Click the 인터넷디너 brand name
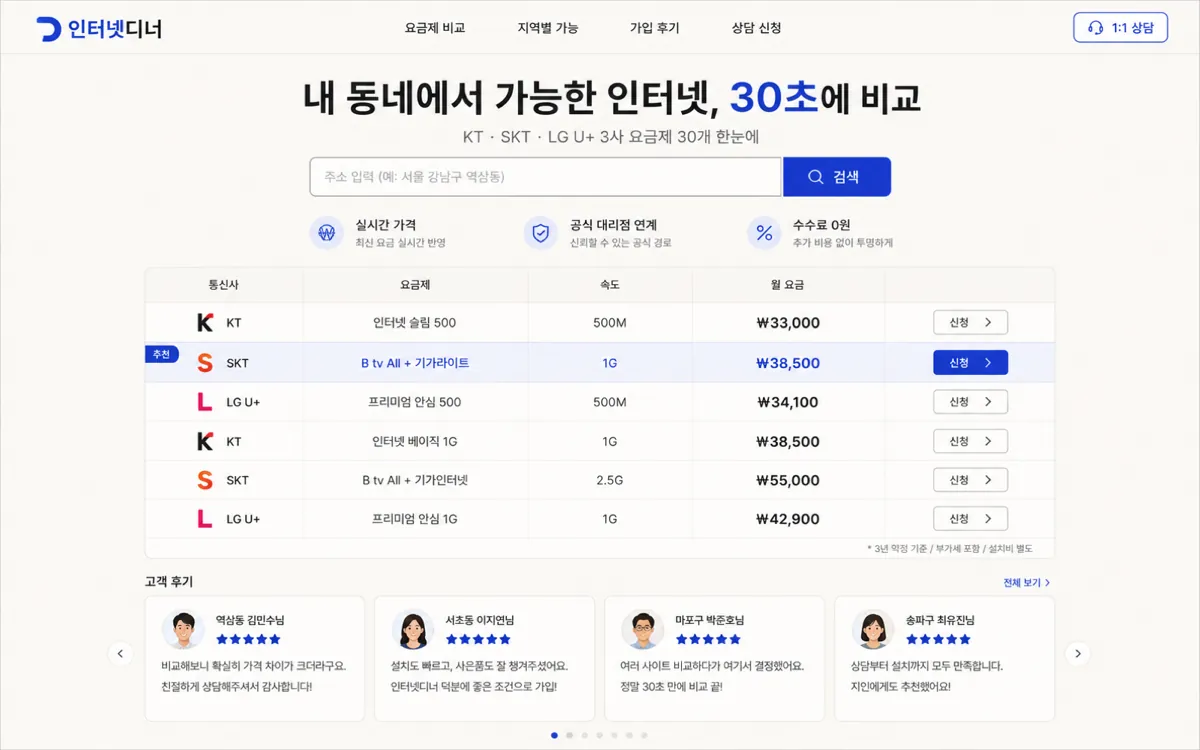Viewport: 1200px width, 750px height. (115, 29)
